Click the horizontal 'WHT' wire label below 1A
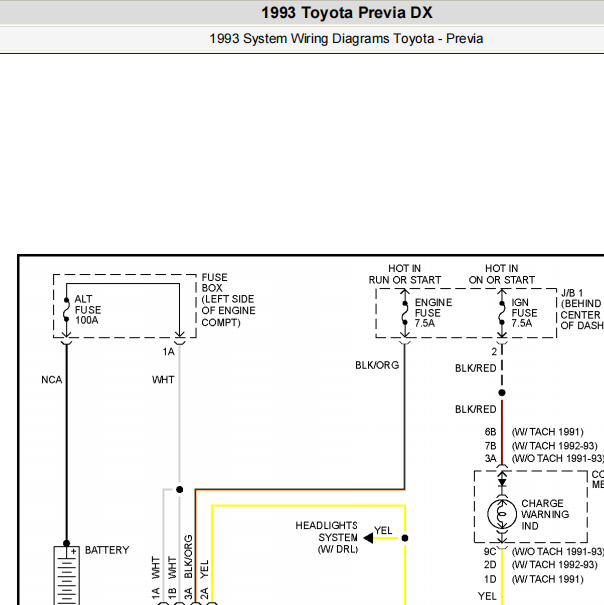Screen dimensions: 604x605 point(163,380)
